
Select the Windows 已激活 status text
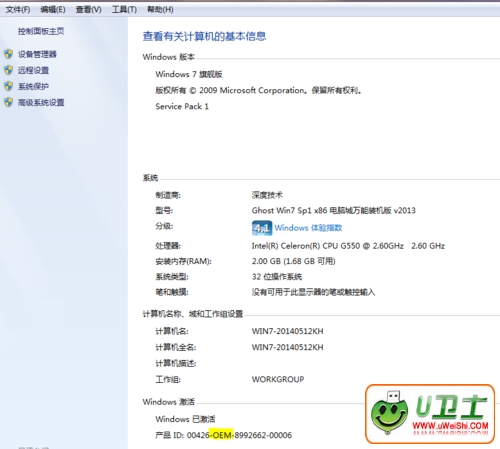tap(185, 419)
